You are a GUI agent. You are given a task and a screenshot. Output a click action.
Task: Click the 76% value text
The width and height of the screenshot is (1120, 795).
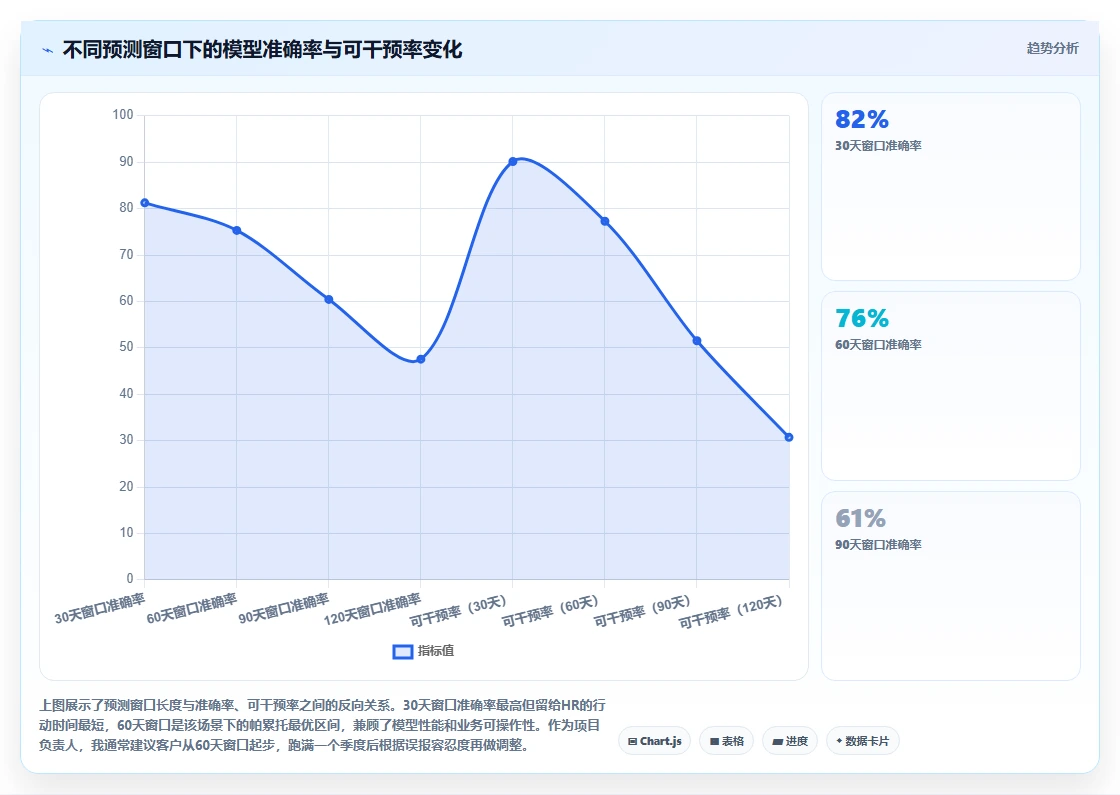[x=861, y=318]
